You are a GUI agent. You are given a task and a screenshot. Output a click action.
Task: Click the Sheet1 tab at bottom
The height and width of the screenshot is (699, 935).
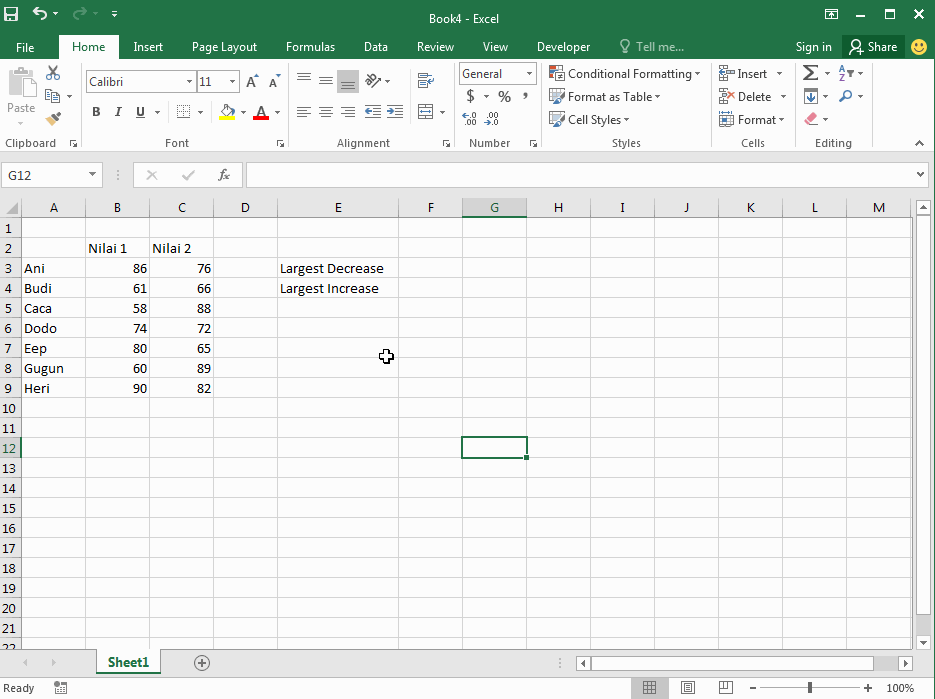128,662
